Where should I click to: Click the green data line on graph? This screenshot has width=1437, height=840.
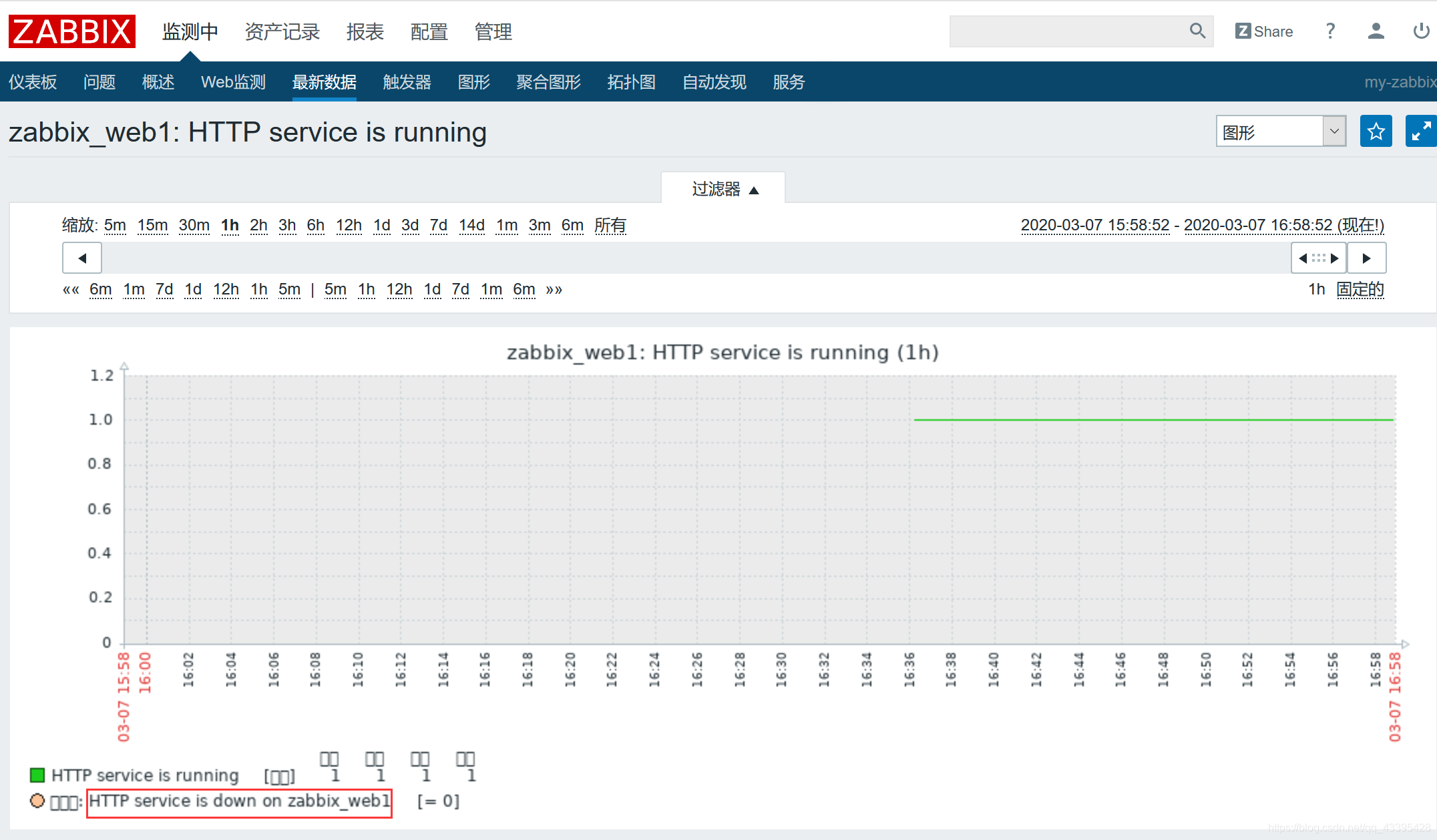pos(1153,420)
